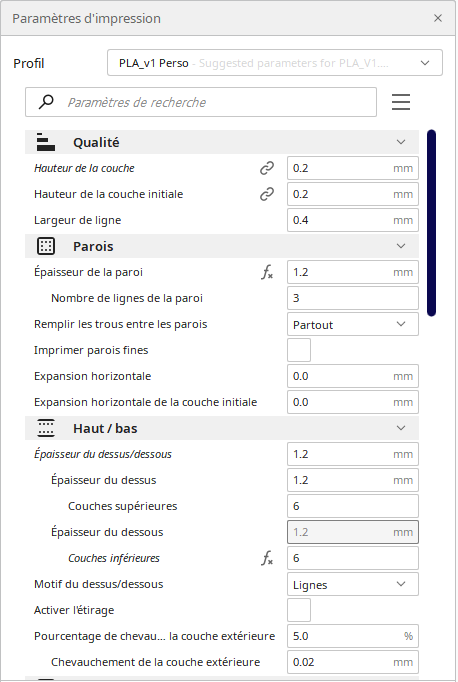Click the Motif du dessus/dessous label
458x682 pixels.
[99, 584]
